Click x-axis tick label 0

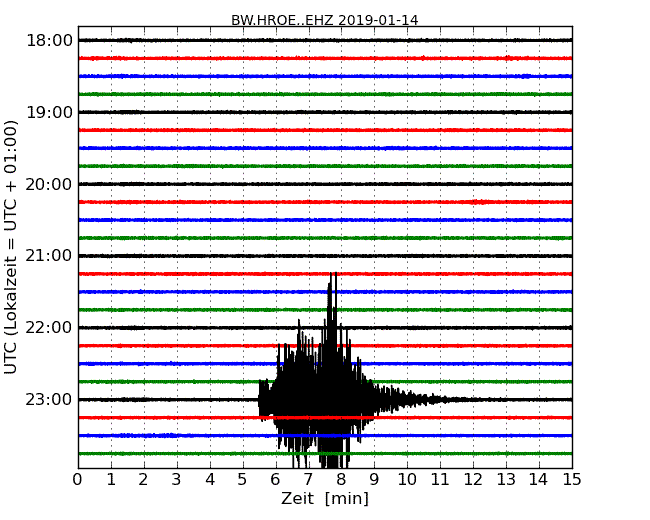78,480
